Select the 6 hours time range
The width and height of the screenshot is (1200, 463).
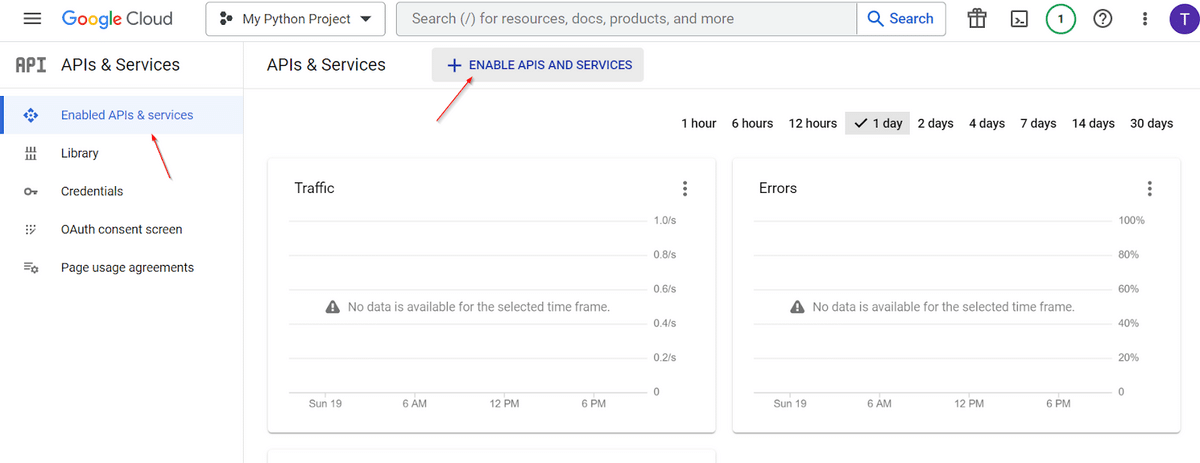point(752,123)
